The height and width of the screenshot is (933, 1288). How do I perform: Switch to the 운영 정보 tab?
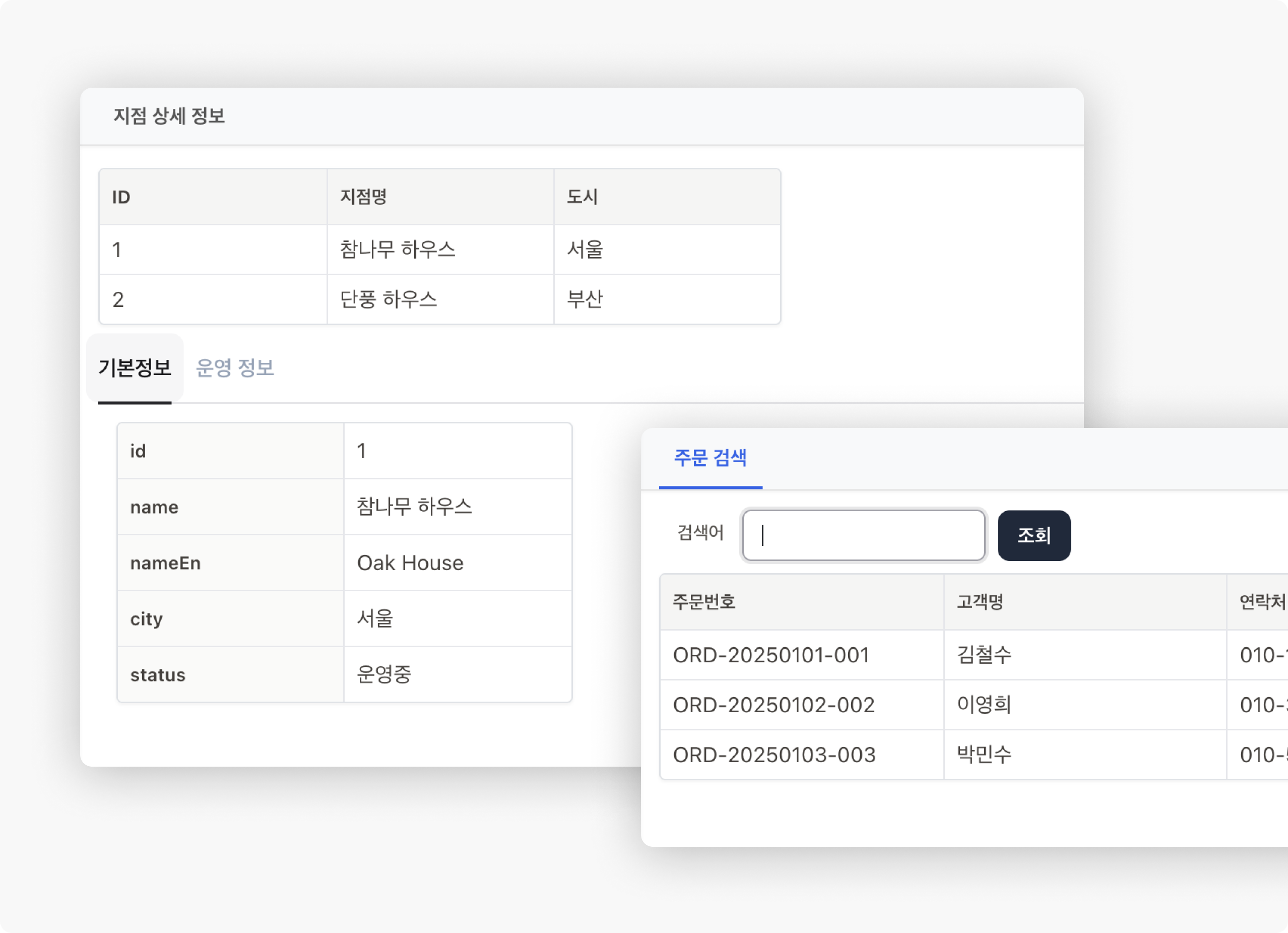234,367
